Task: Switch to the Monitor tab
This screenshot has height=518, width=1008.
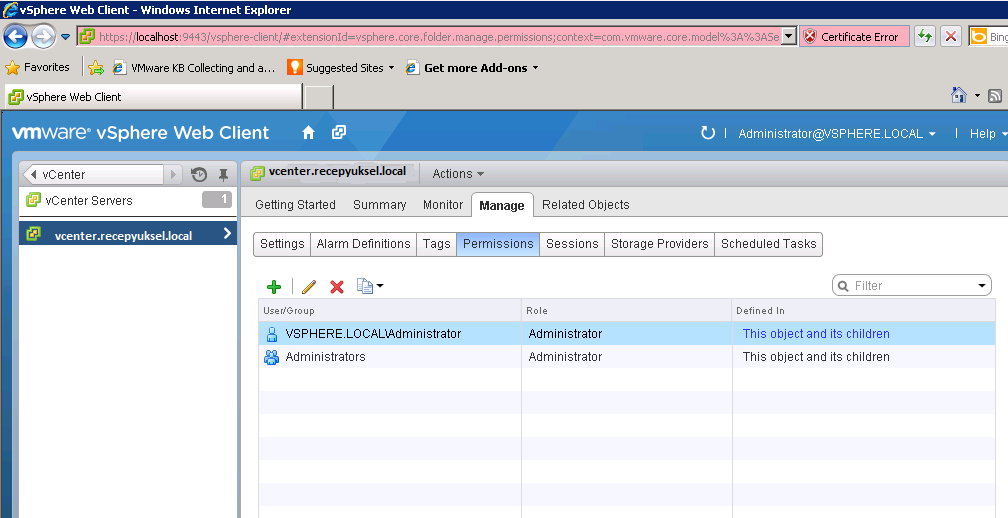Action: tap(443, 205)
